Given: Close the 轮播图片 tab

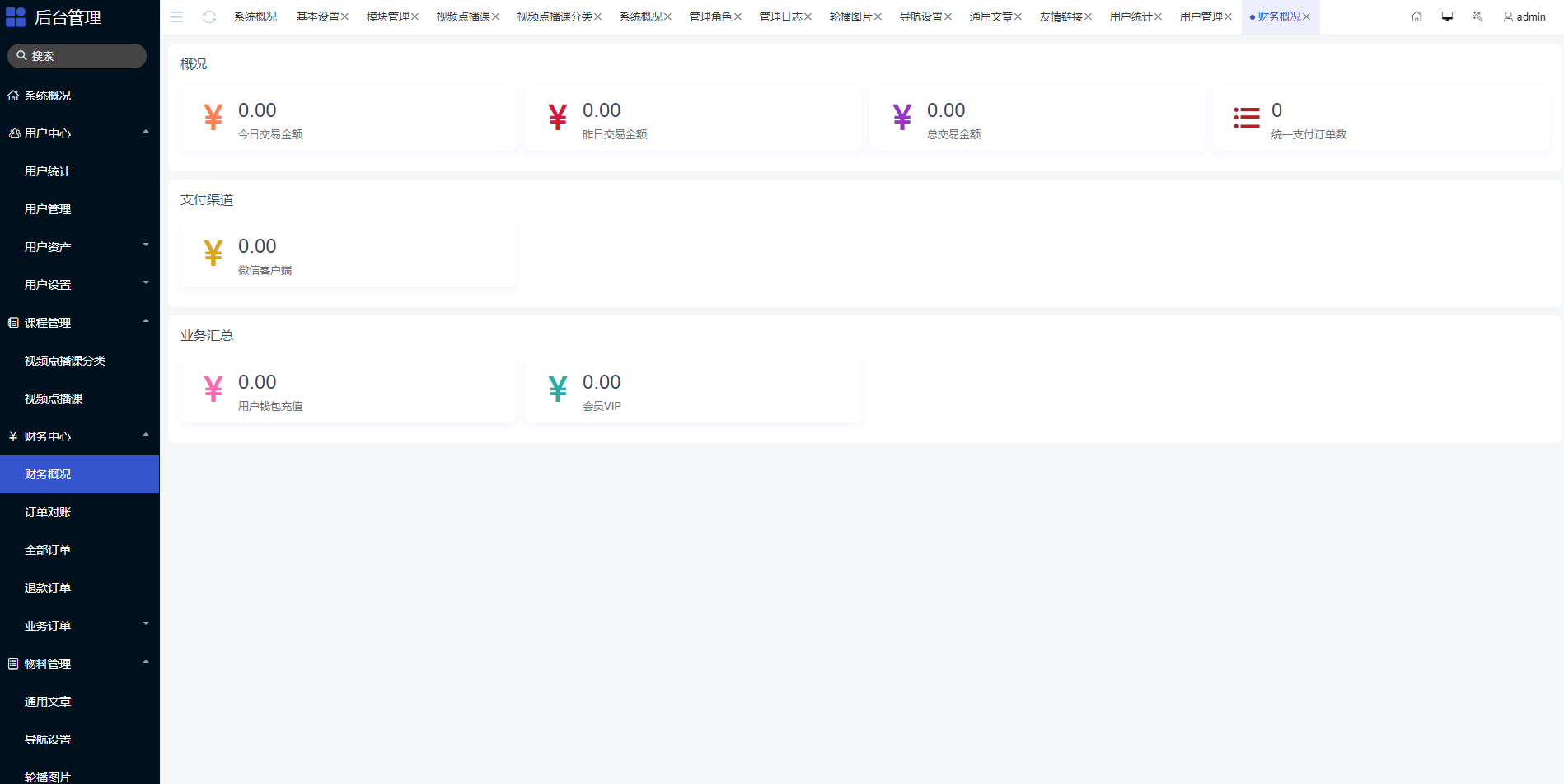Looking at the screenshot, I should (878, 16).
